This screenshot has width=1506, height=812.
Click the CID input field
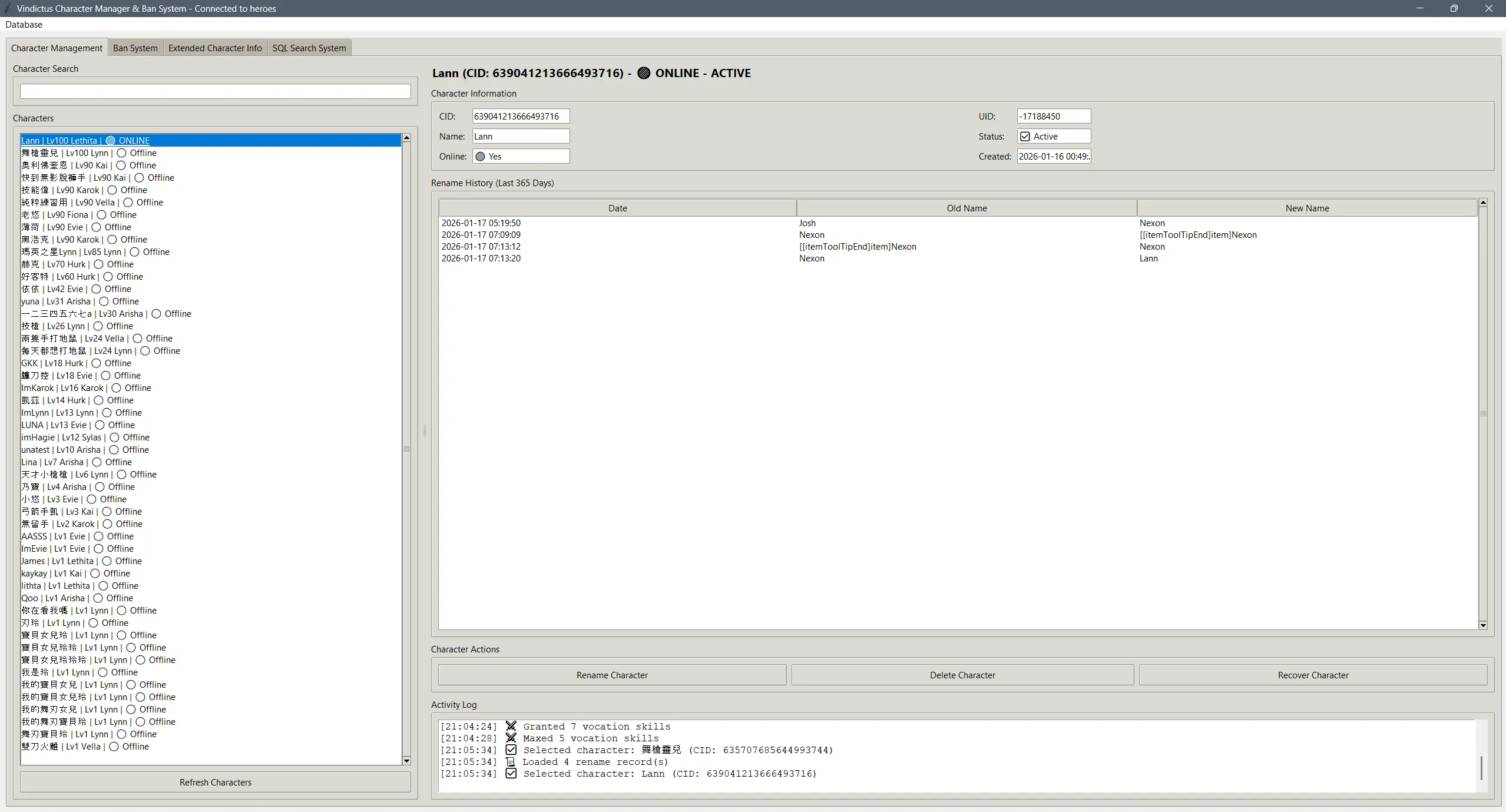(521, 117)
